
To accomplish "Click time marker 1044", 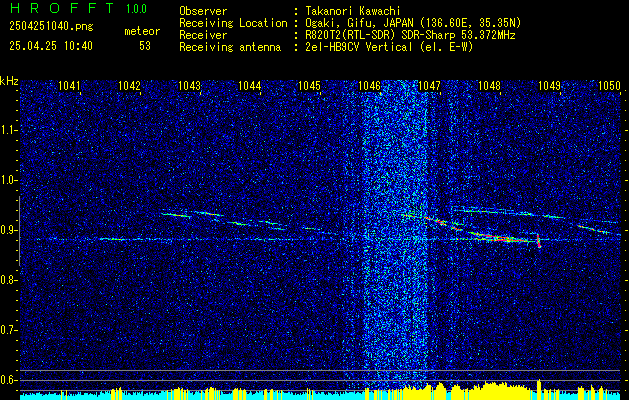I will 250,86.
